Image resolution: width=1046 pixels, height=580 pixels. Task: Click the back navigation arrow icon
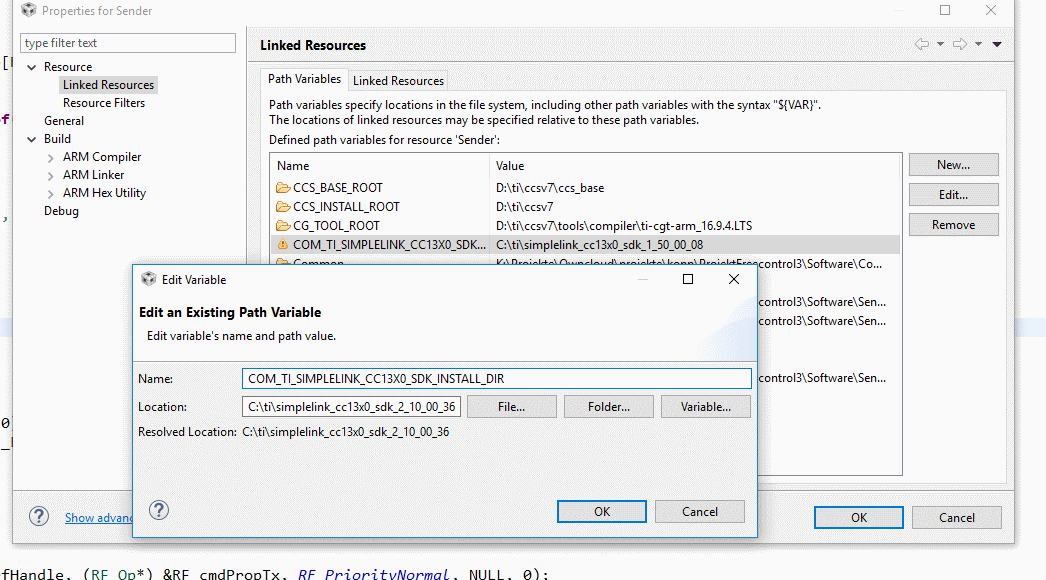(x=921, y=44)
